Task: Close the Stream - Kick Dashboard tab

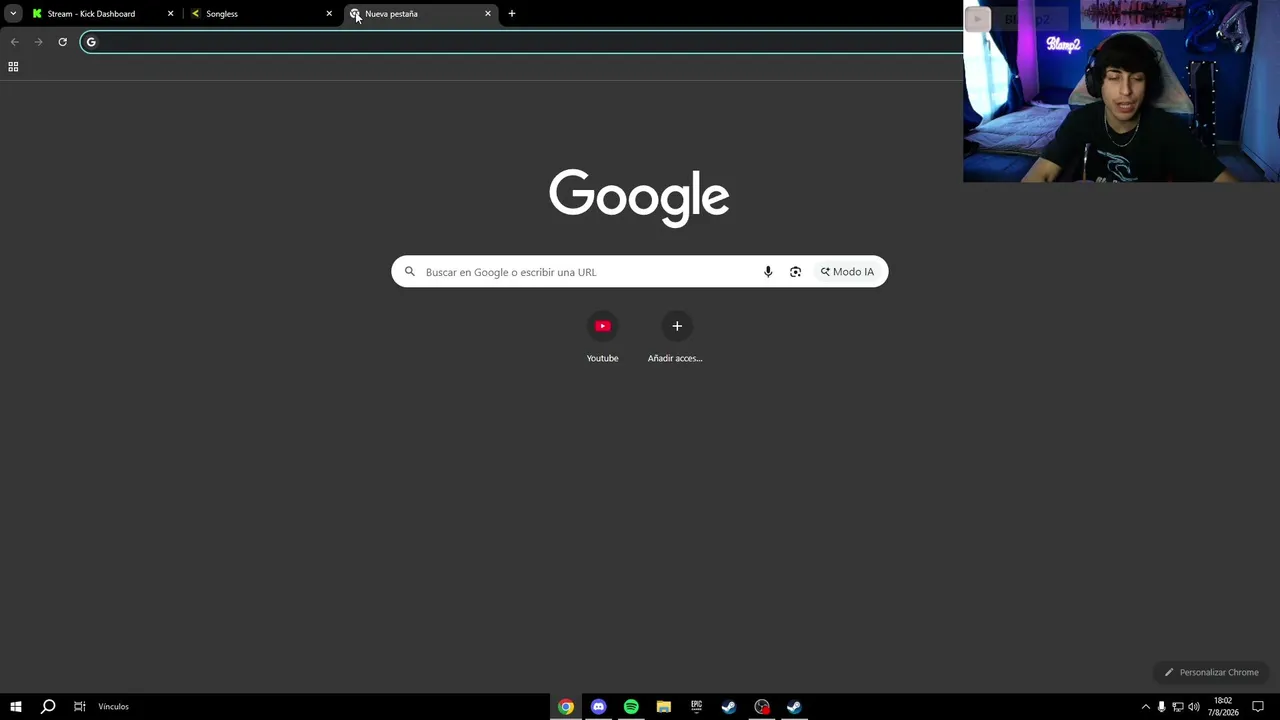Action: pyautogui.click(x=170, y=14)
